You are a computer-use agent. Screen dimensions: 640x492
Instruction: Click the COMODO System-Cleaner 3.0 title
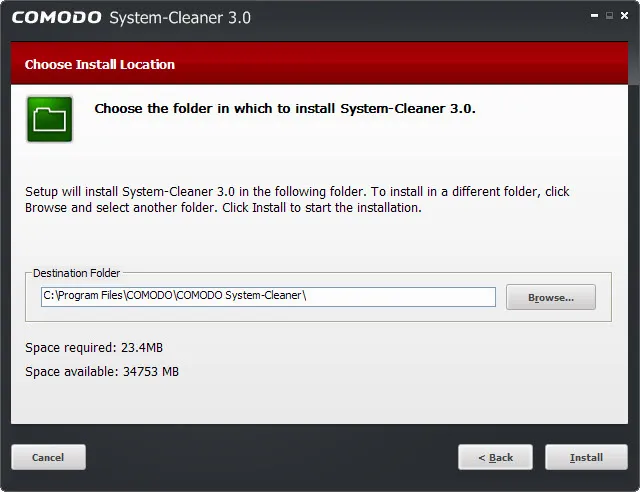tap(131, 18)
